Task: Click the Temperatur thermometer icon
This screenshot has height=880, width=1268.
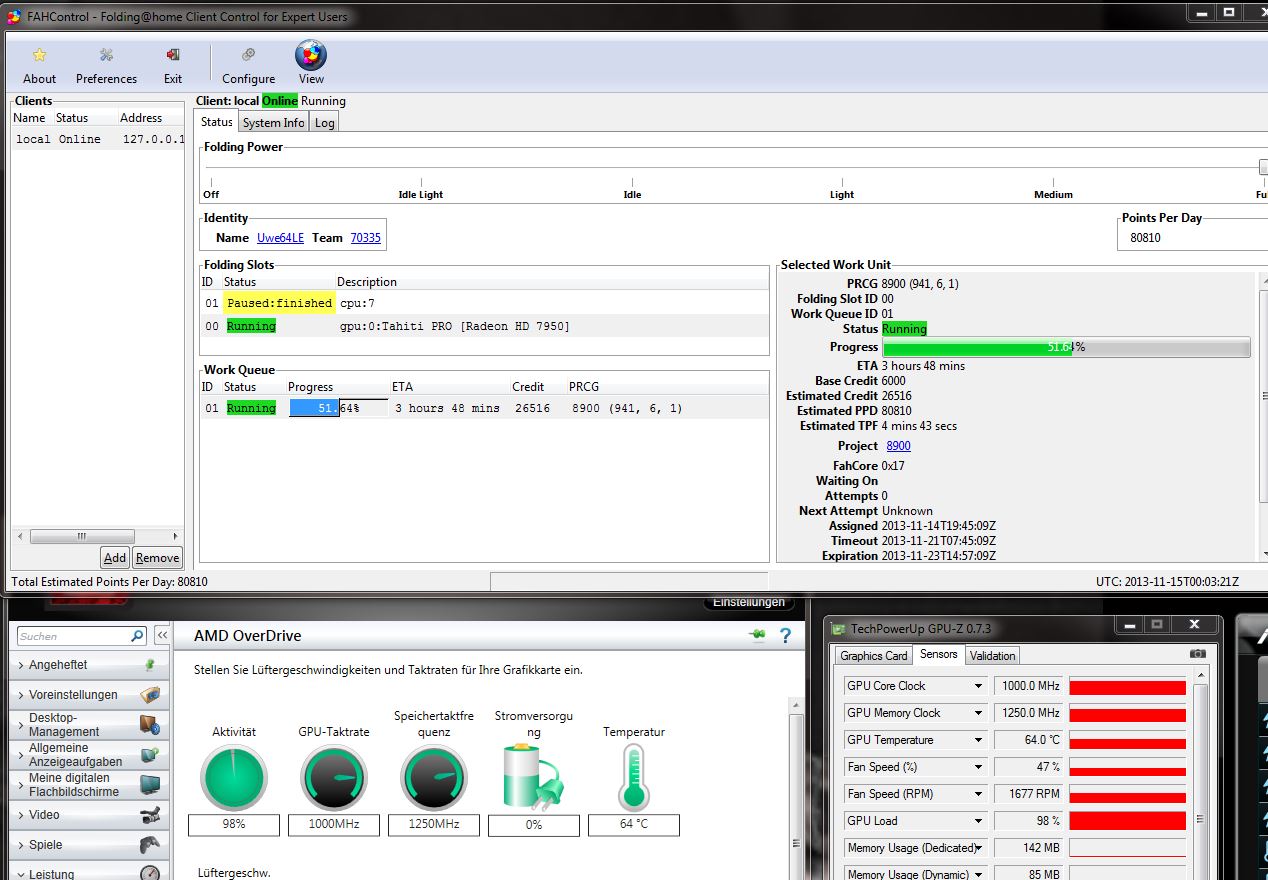Action: [x=633, y=778]
